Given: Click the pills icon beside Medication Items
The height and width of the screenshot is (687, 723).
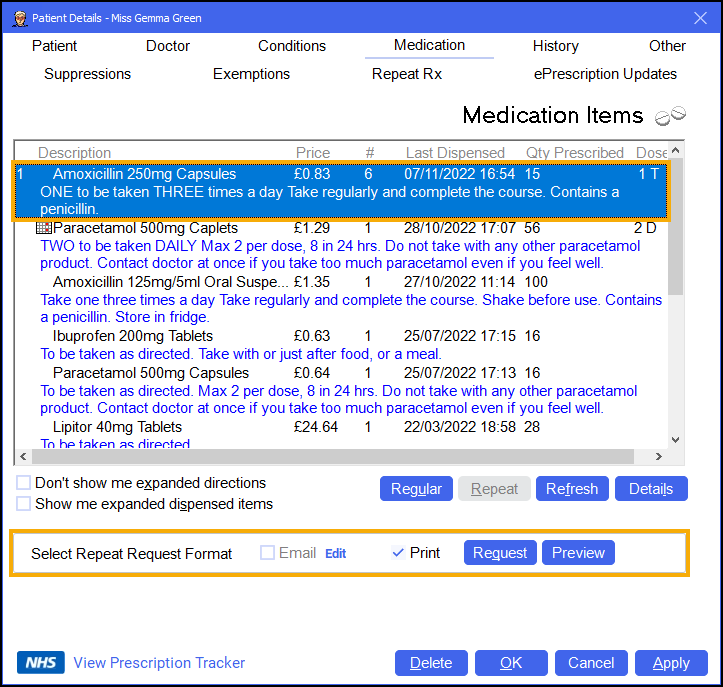Looking at the screenshot, I should tap(671, 116).
